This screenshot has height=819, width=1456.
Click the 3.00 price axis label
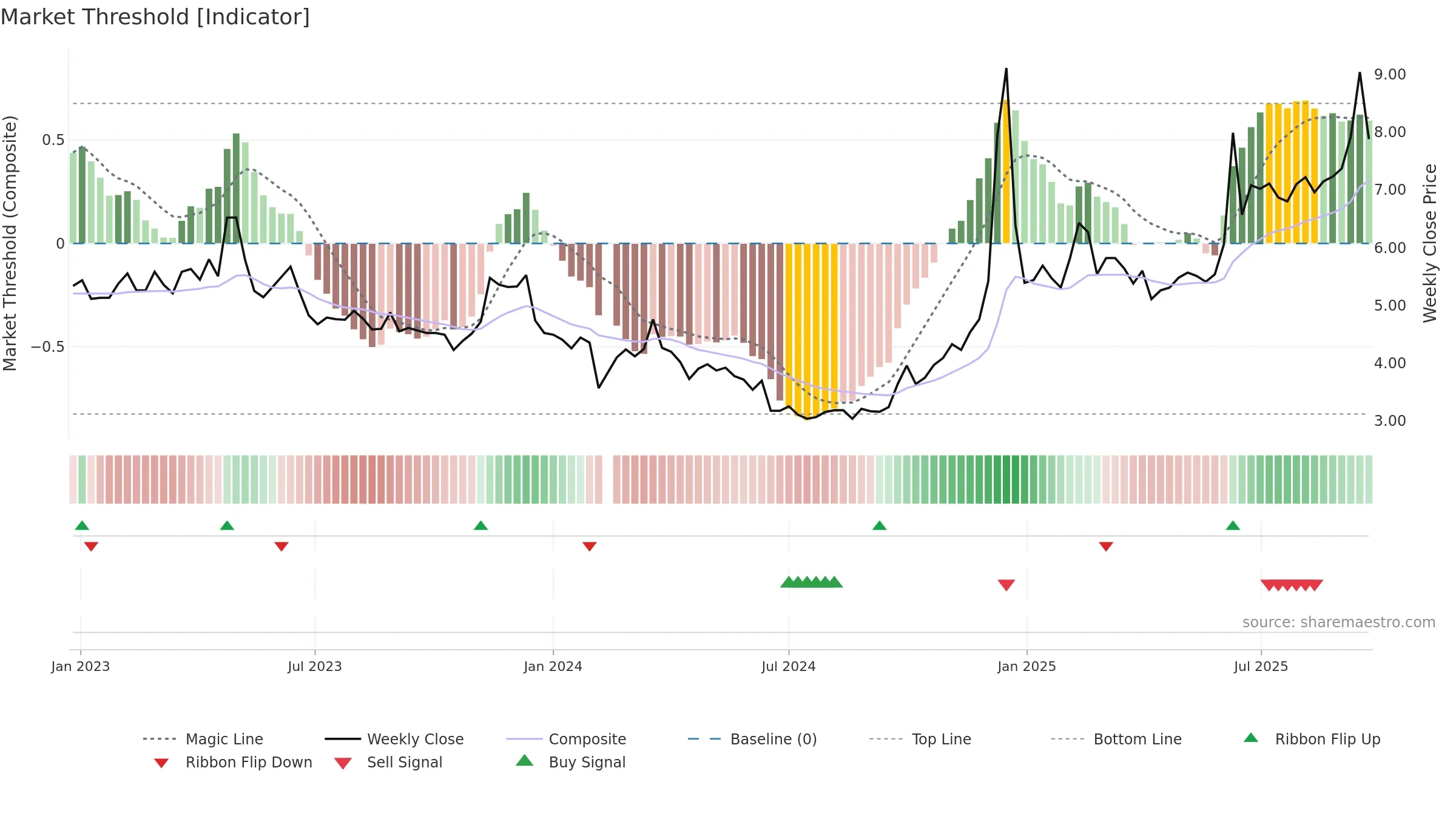click(1390, 420)
